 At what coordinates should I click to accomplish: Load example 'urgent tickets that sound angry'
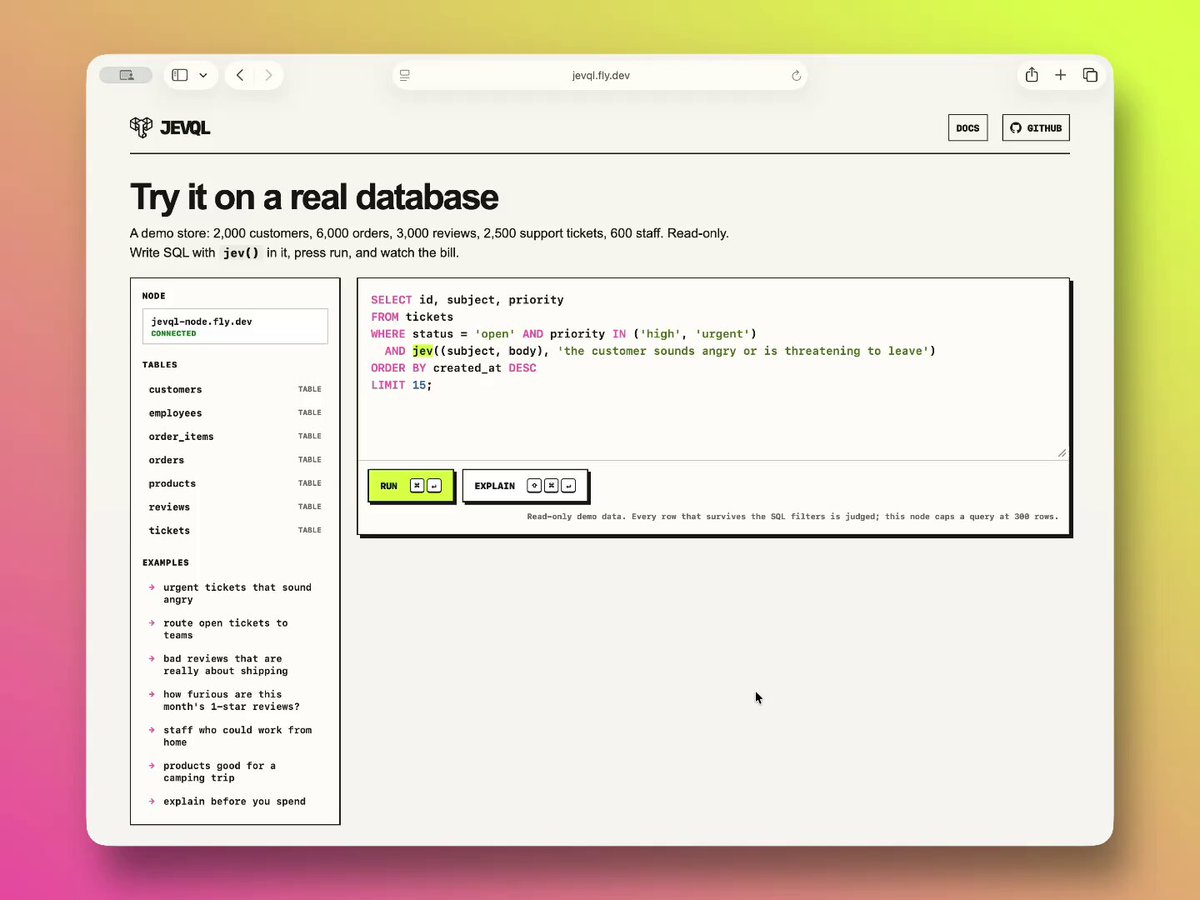(235, 594)
